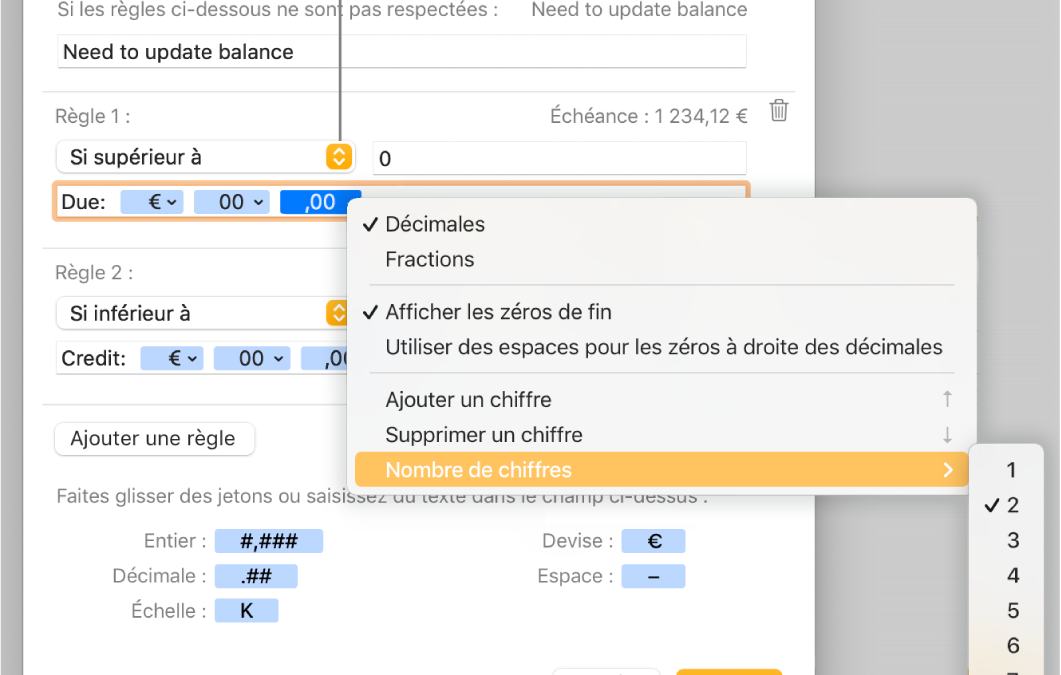Click the Échelle K token
This screenshot has height=675, width=1061.
(246, 611)
